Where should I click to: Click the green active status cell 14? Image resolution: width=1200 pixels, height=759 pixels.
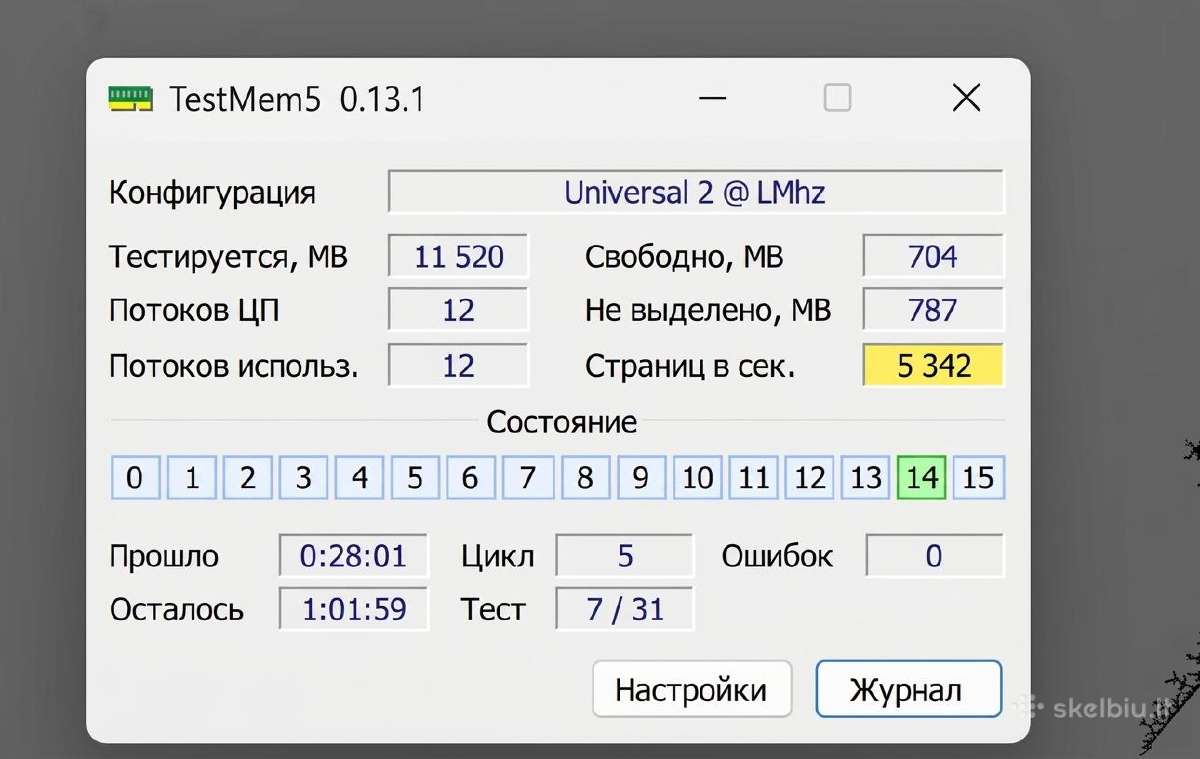coord(921,478)
